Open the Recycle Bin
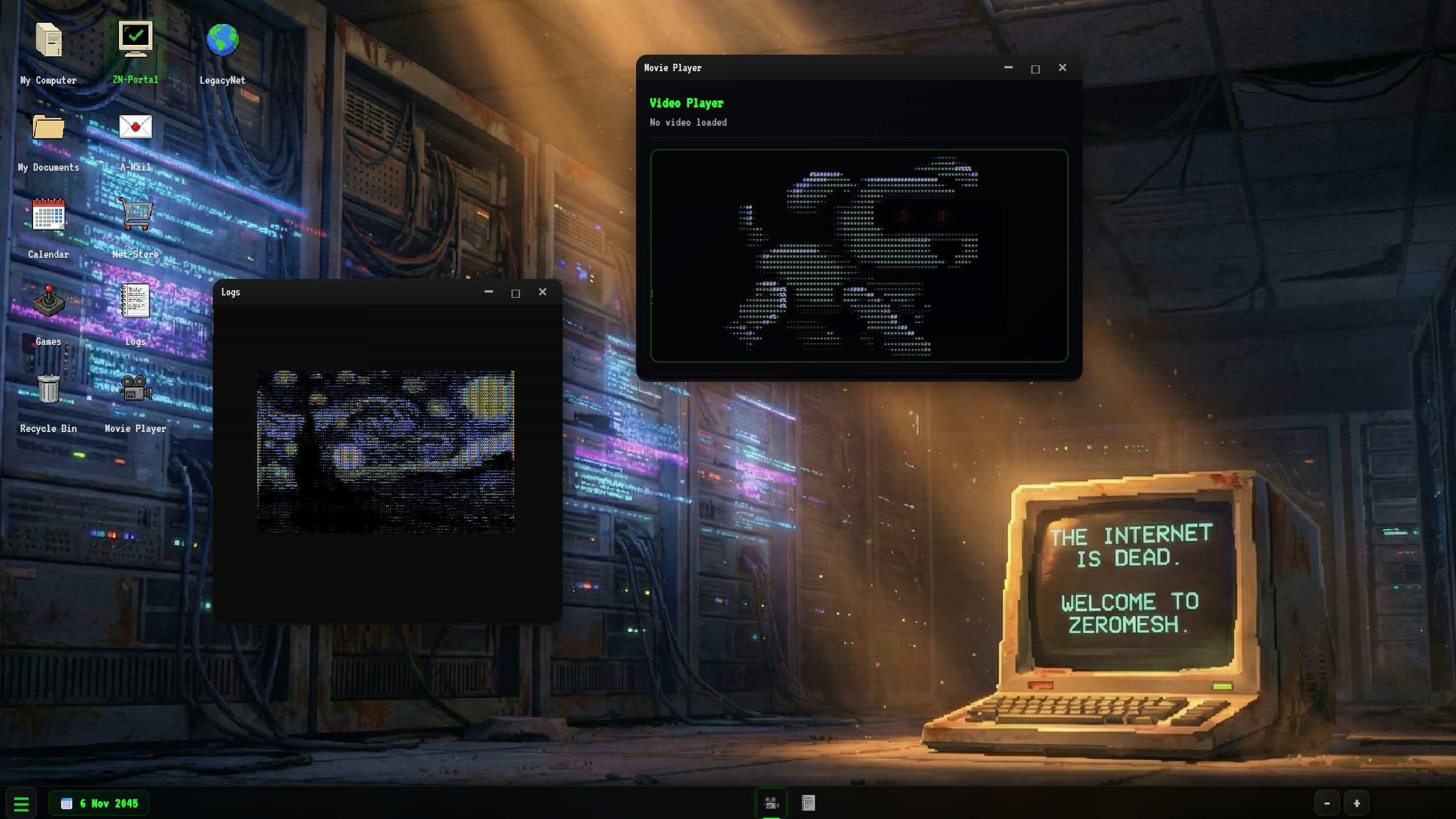Viewport: 1456px width, 819px height. click(48, 390)
